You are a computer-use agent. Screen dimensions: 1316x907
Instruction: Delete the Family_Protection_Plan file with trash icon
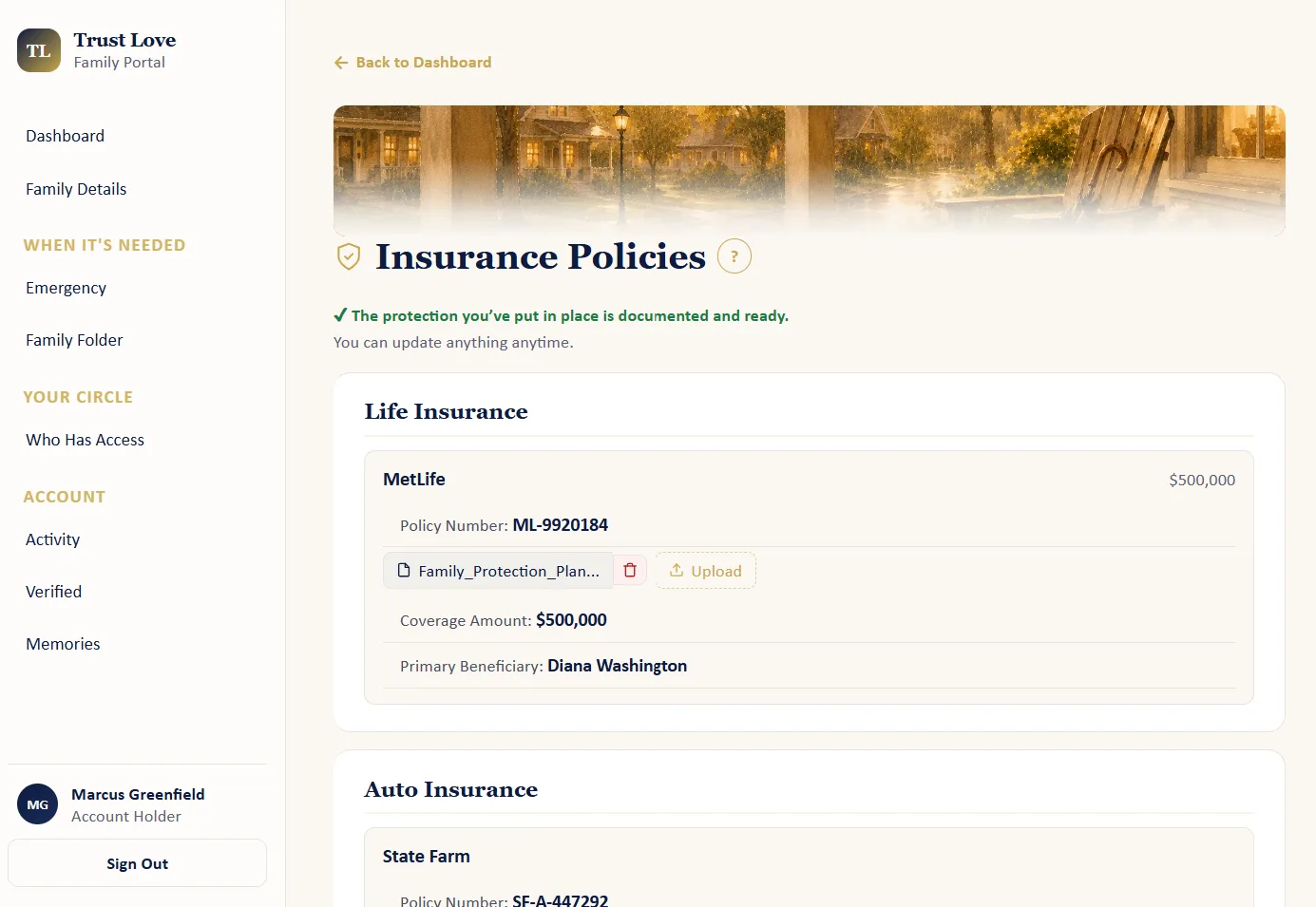tap(630, 570)
